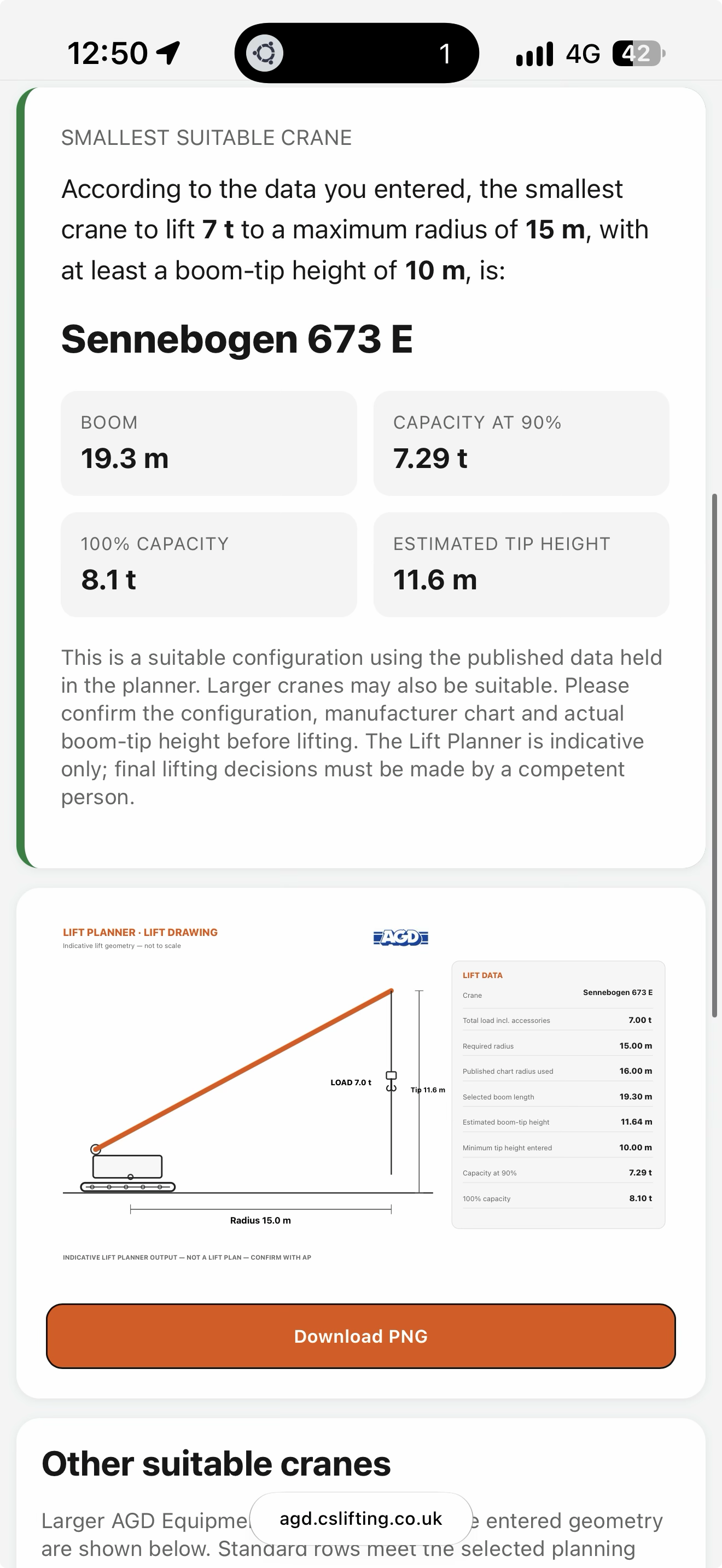Tap the agd.cslifting.co.uk address pill
The width and height of the screenshot is (722, 1568).
(361, 1519)
